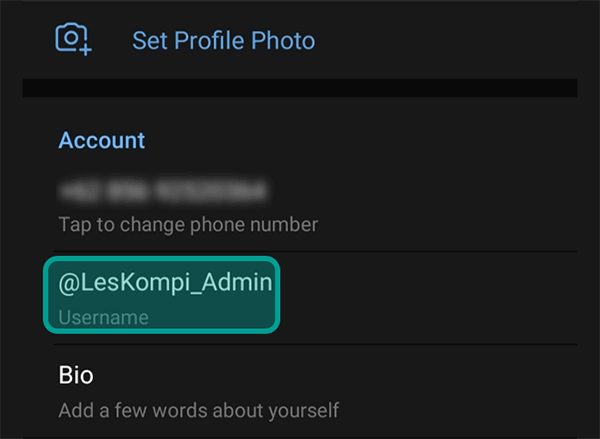Select the Account section header

pyautogui.click(x=101, y=140)
